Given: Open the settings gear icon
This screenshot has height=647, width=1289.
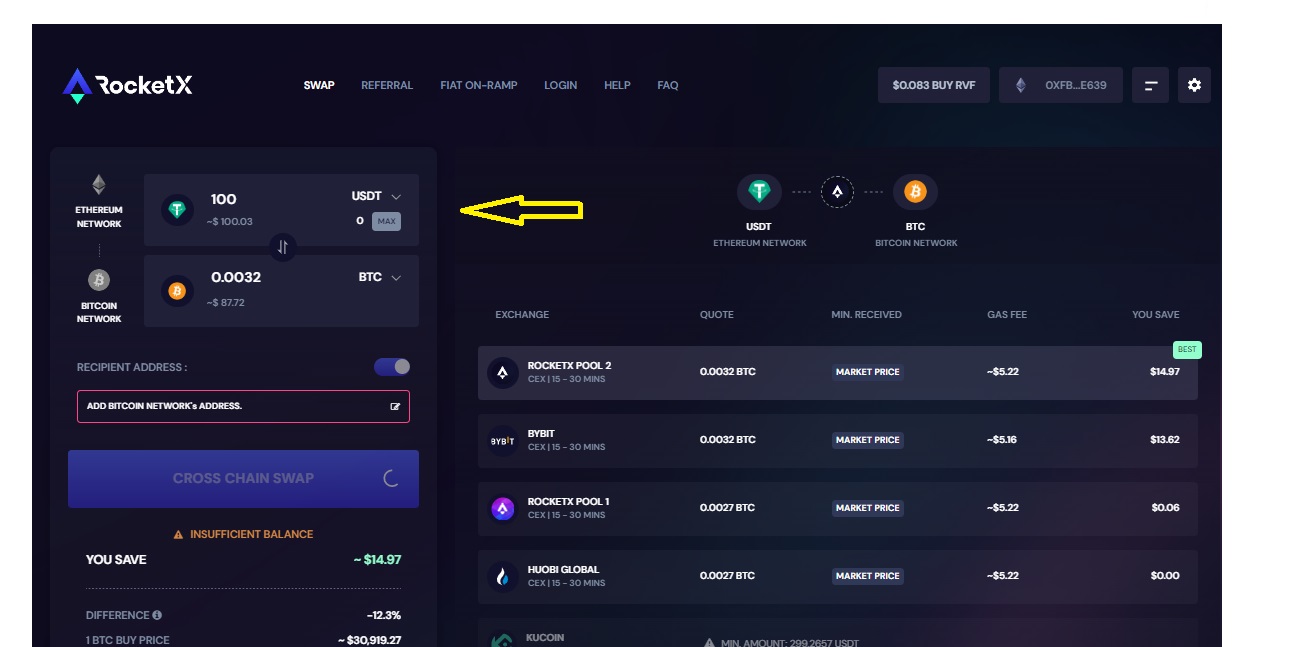Looking at the screenshot, I should [x=1194, y=85].
